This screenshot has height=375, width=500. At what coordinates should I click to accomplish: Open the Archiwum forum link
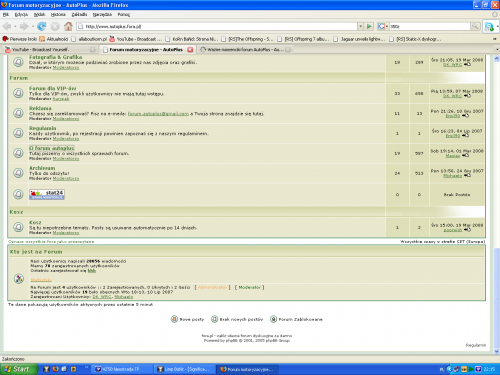(x=42, y=168)
